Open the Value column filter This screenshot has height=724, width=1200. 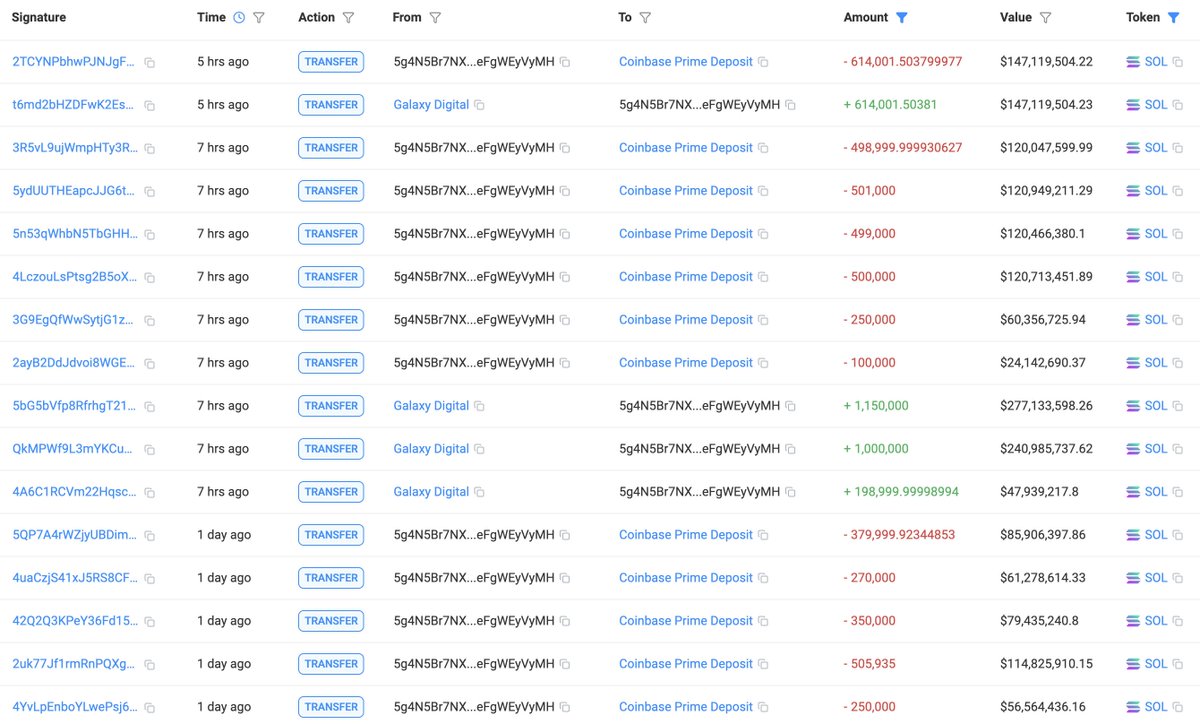tap(1046, 17)
